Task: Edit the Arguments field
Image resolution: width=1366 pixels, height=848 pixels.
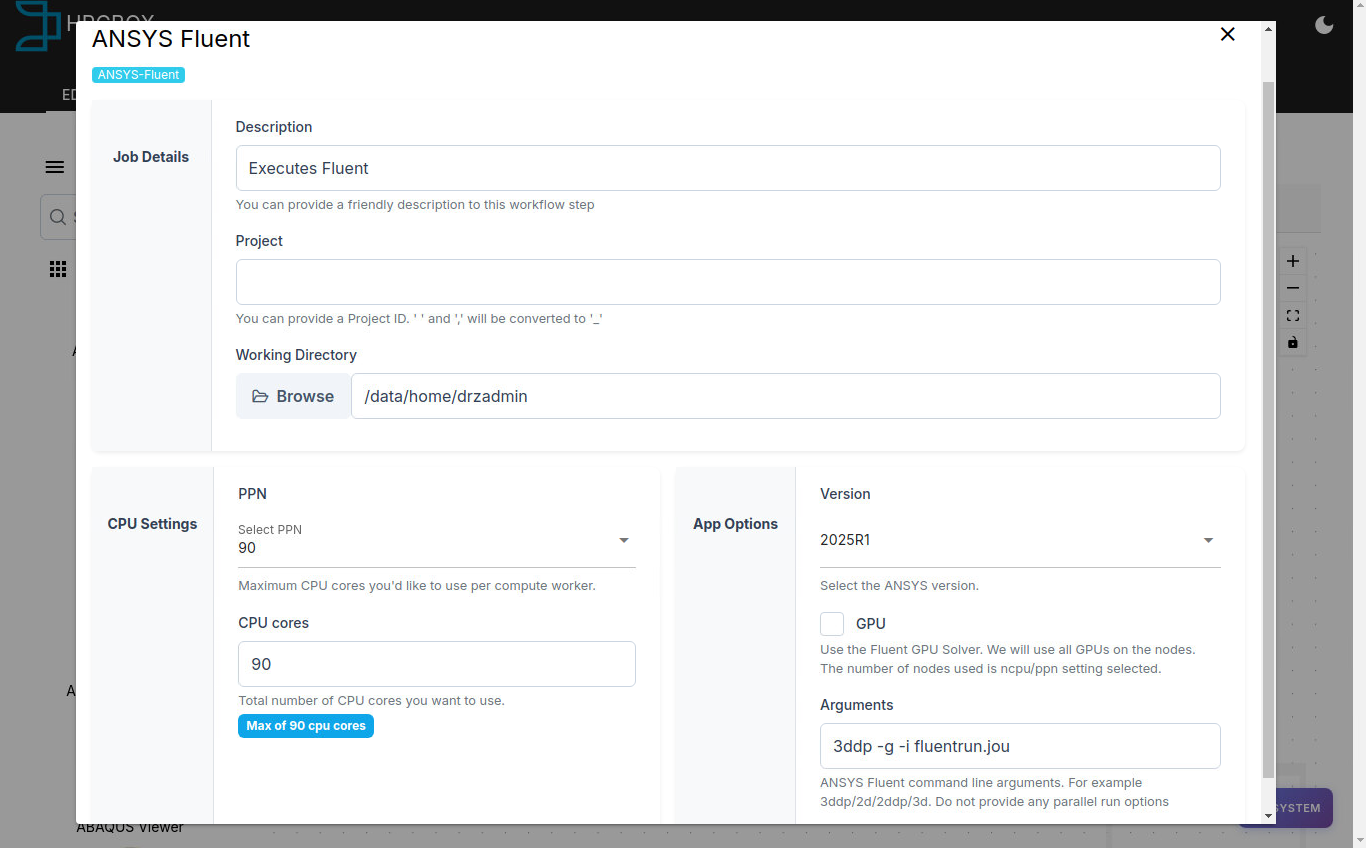Action: pyautogui.click(x=1020, y=746)
